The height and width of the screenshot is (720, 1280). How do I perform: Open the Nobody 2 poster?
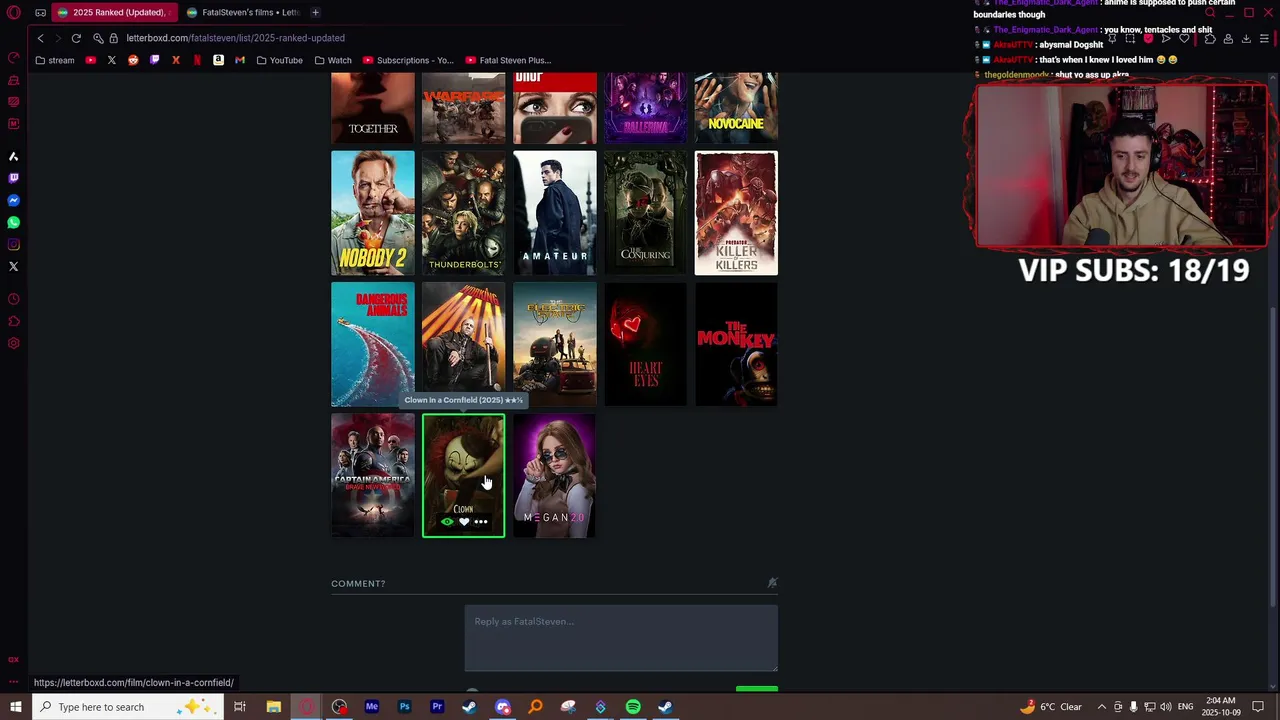point(373,213)
